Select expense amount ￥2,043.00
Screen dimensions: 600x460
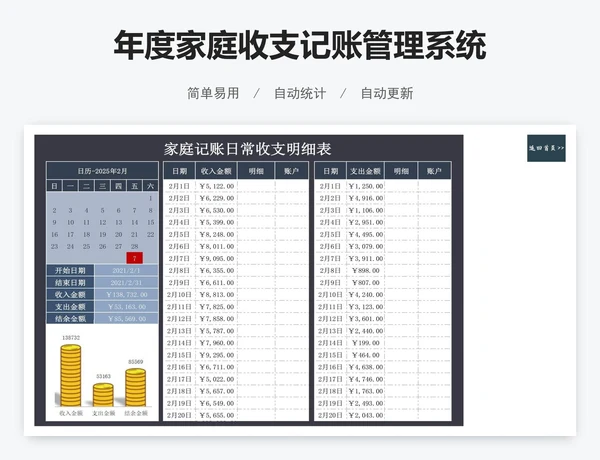[365, 415]
